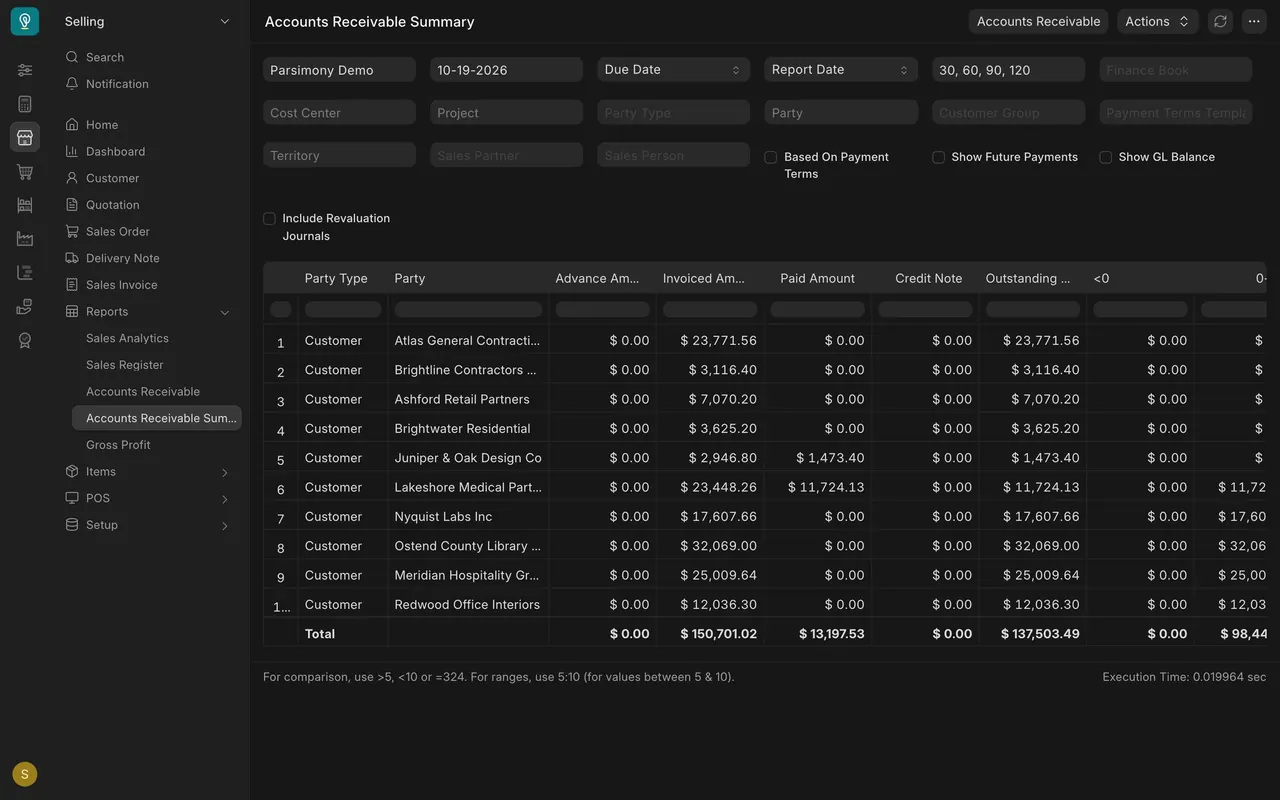Open Sales Invoice in the sidebar
The height and width of the screenshot is (800, 1280).
click(121, 285)
